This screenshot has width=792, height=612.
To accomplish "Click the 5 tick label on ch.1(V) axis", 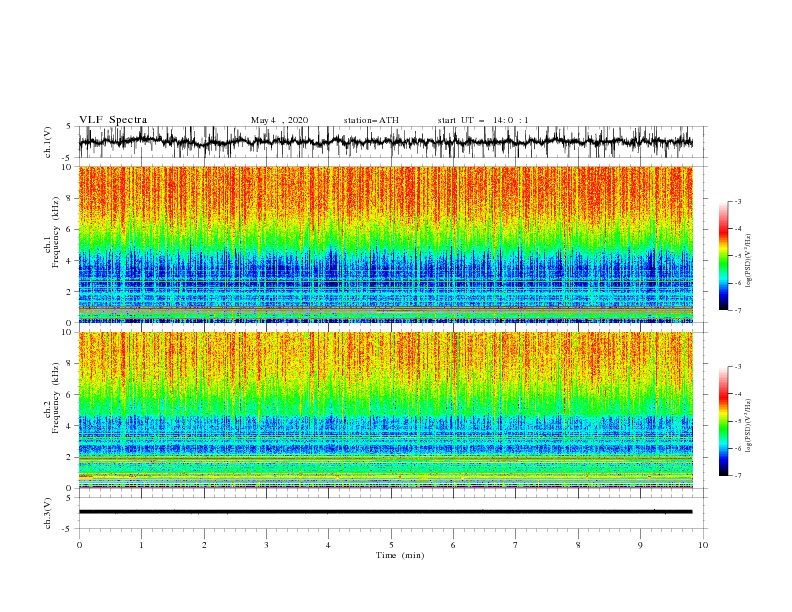I will 70,127.
